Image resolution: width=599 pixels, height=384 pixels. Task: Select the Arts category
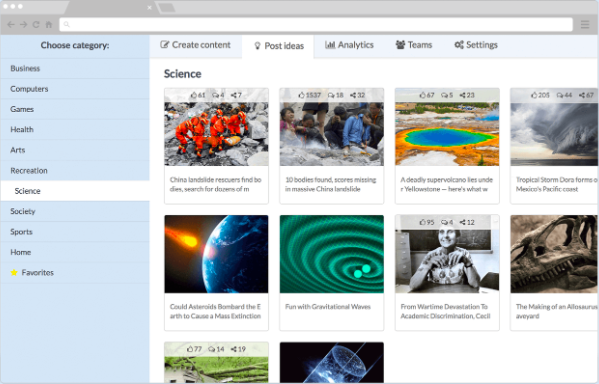tap(75, 150)
